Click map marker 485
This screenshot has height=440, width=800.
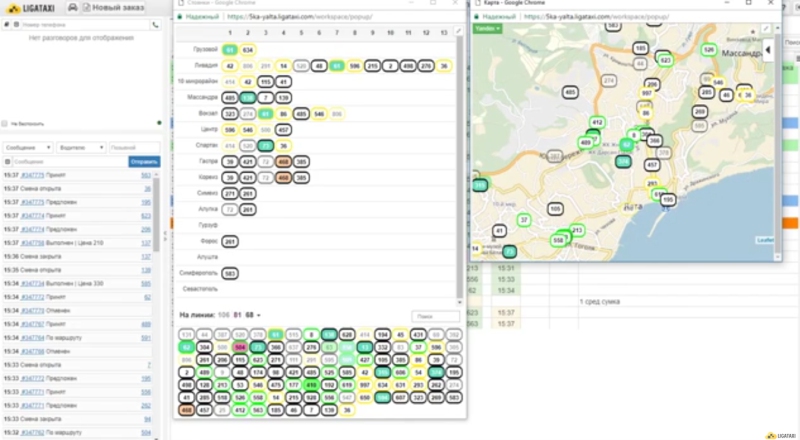tap(570, 92)
